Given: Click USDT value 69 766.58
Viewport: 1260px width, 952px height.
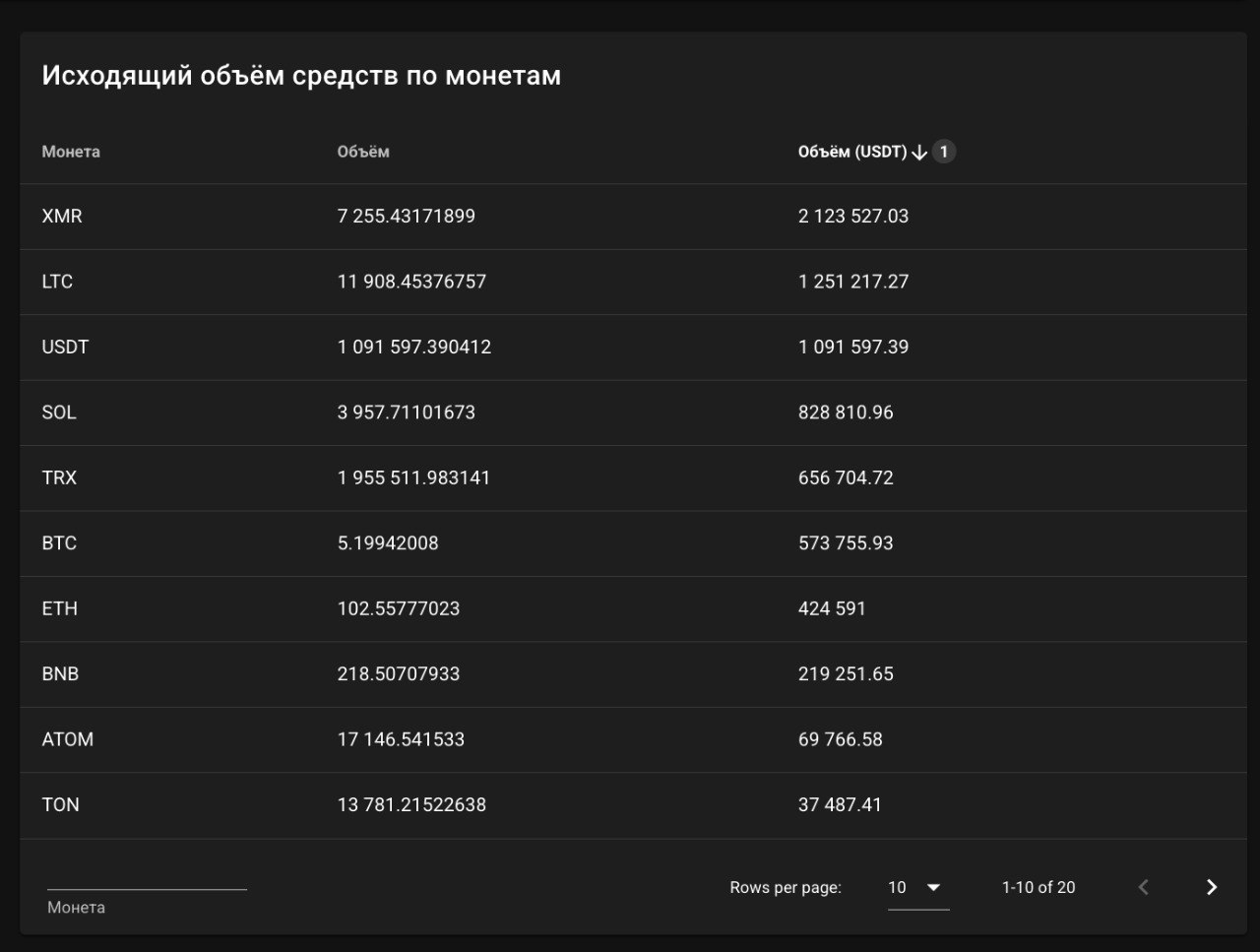Looking at the screenshot, I should click(x=841, y=739).
